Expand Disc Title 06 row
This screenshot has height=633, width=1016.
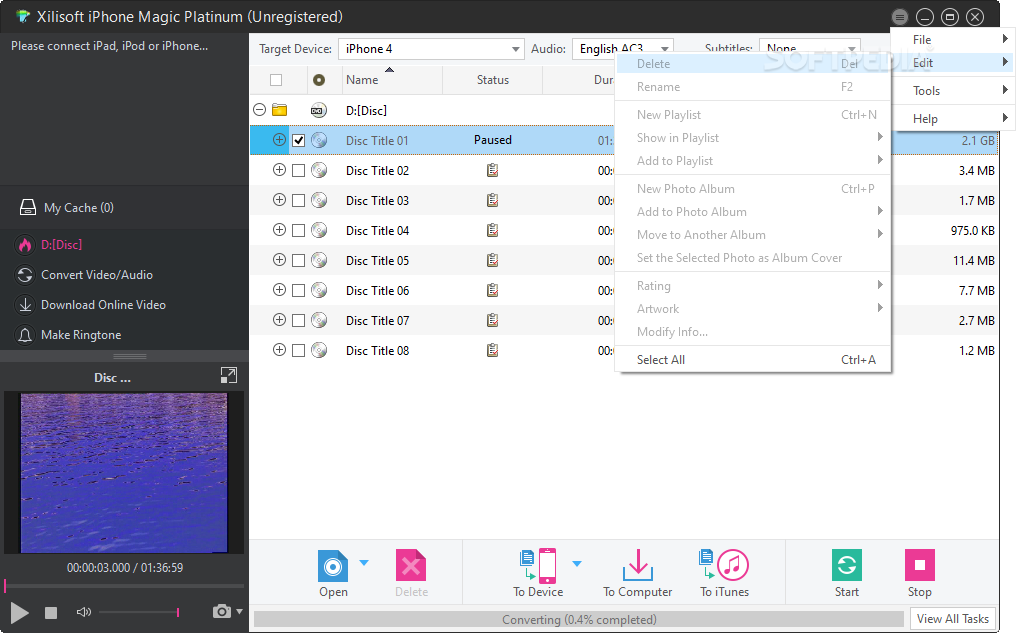[x=279, y=290]
